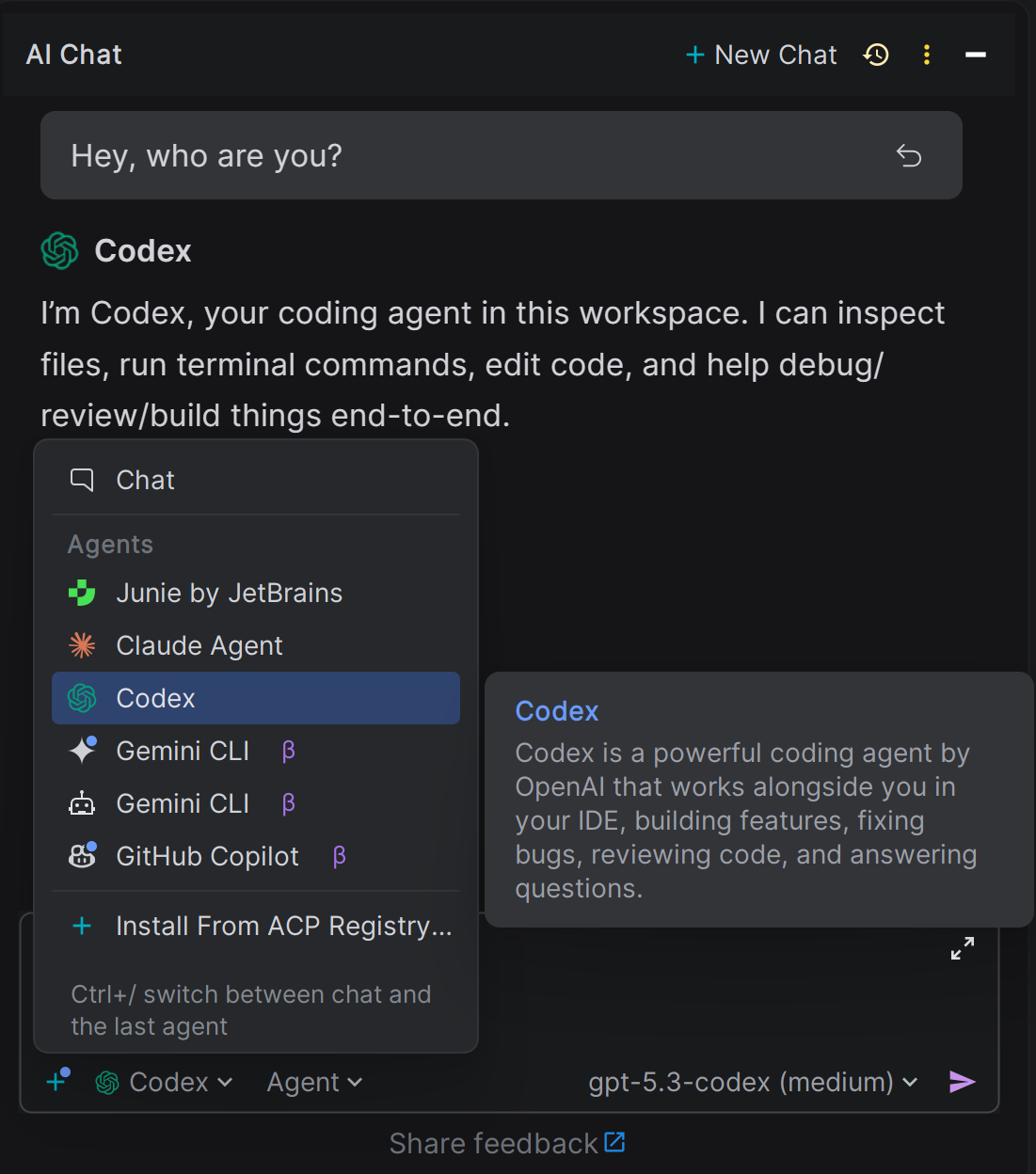Expand the input field with arrows icon
This screenshot has width=1036, height=1174.
tap(963, 948)
